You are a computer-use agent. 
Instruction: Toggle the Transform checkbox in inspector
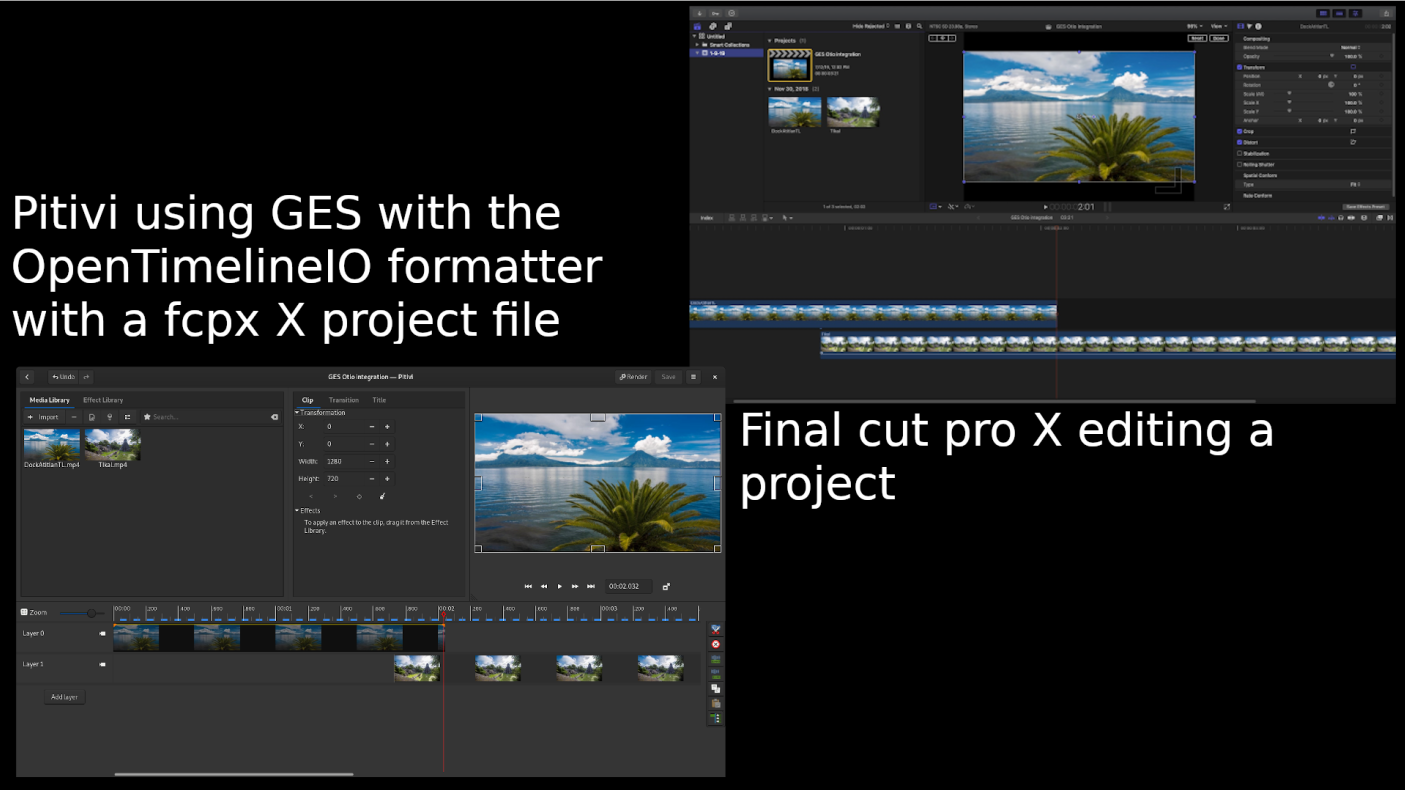coord(1240,67)
